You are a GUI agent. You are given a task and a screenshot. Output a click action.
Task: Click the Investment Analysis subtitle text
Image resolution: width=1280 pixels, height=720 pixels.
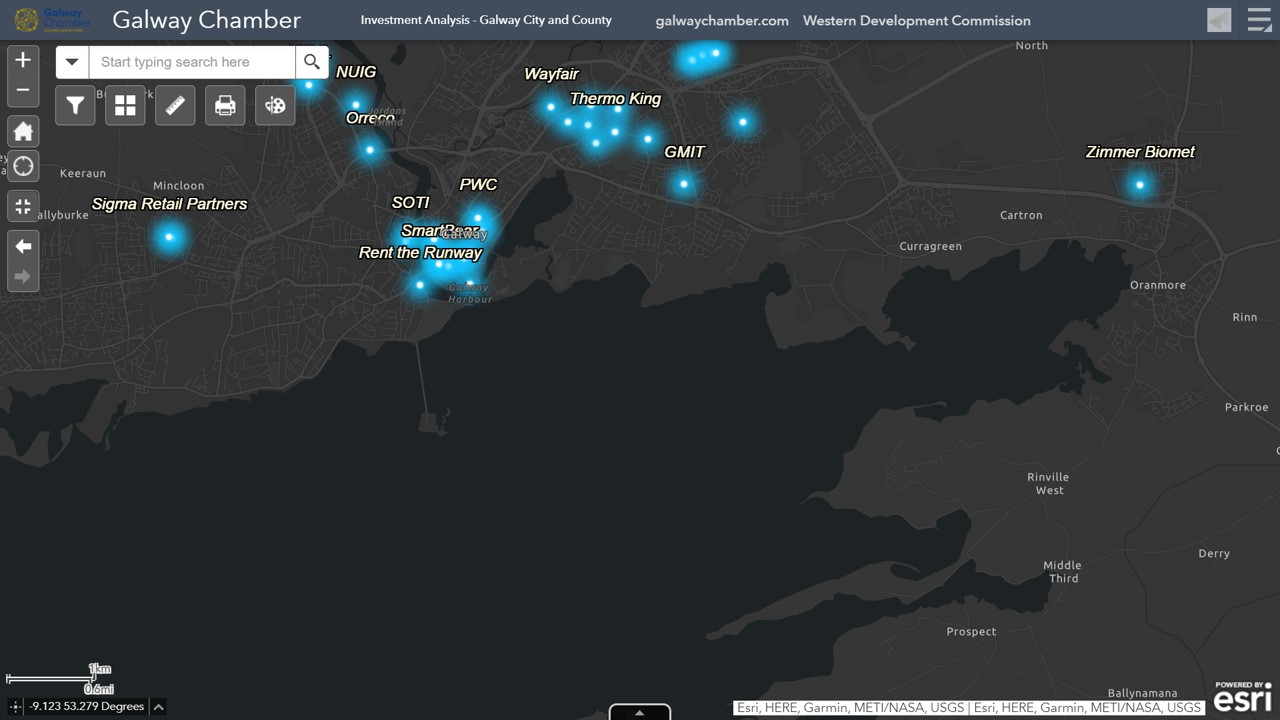(x=486, y=20)
